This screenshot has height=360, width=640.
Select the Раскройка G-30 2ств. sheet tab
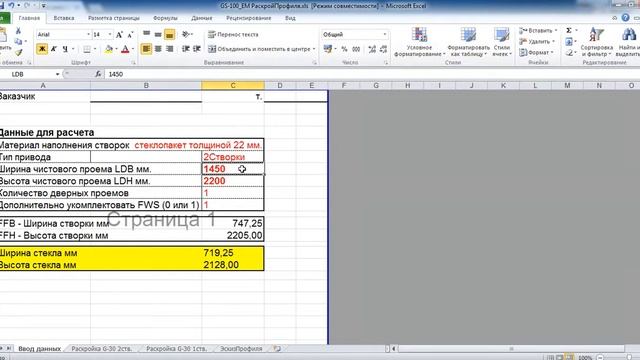tap(102, 349)
